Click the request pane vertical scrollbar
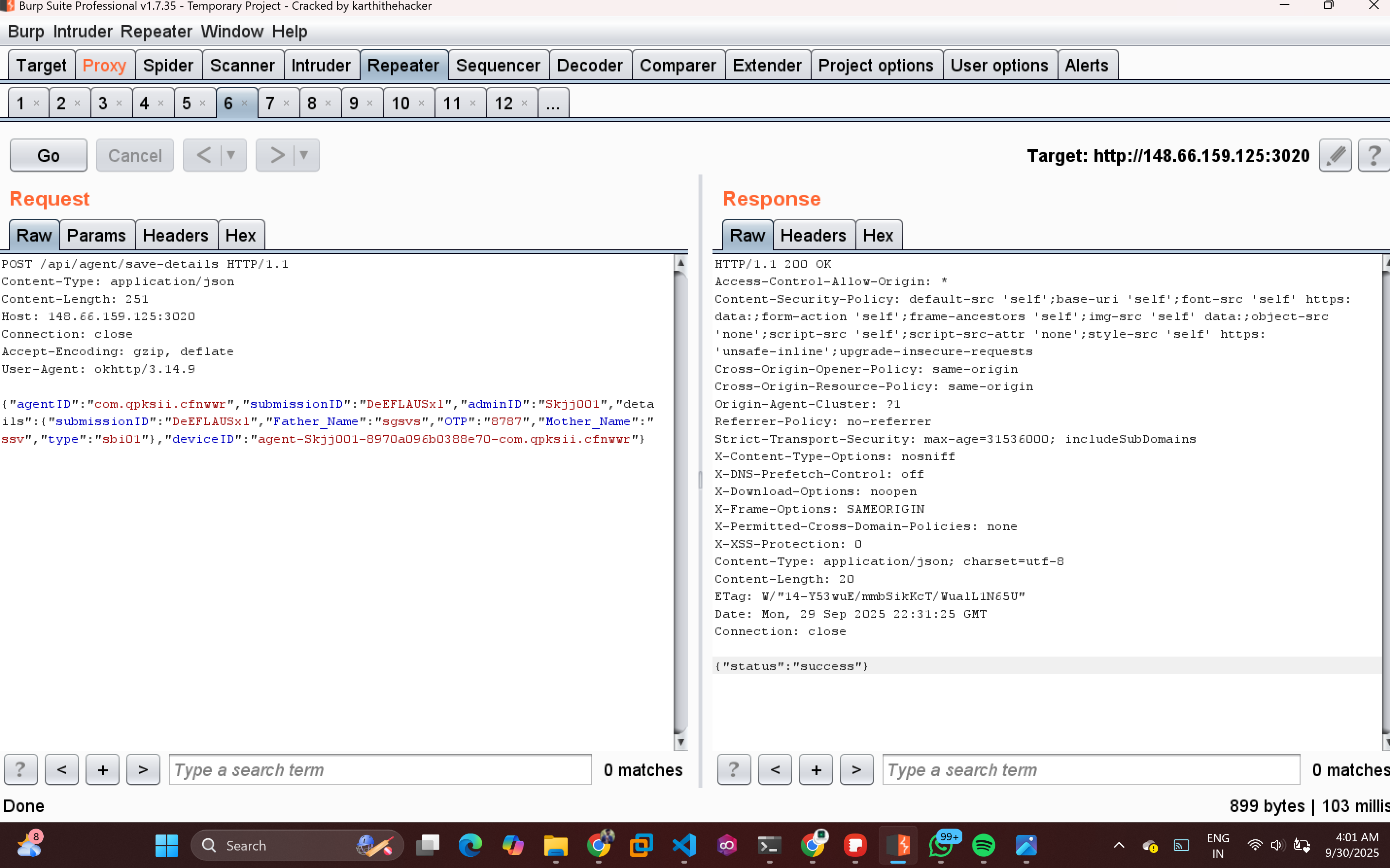Screen dimensions: 1390x868 click(680, 500)
